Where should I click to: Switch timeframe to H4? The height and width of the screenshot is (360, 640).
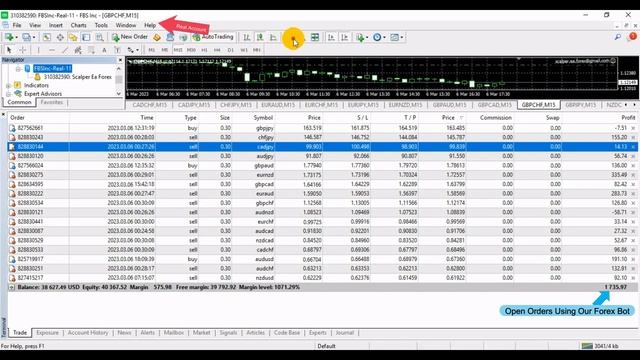click(x=217, y=50)
